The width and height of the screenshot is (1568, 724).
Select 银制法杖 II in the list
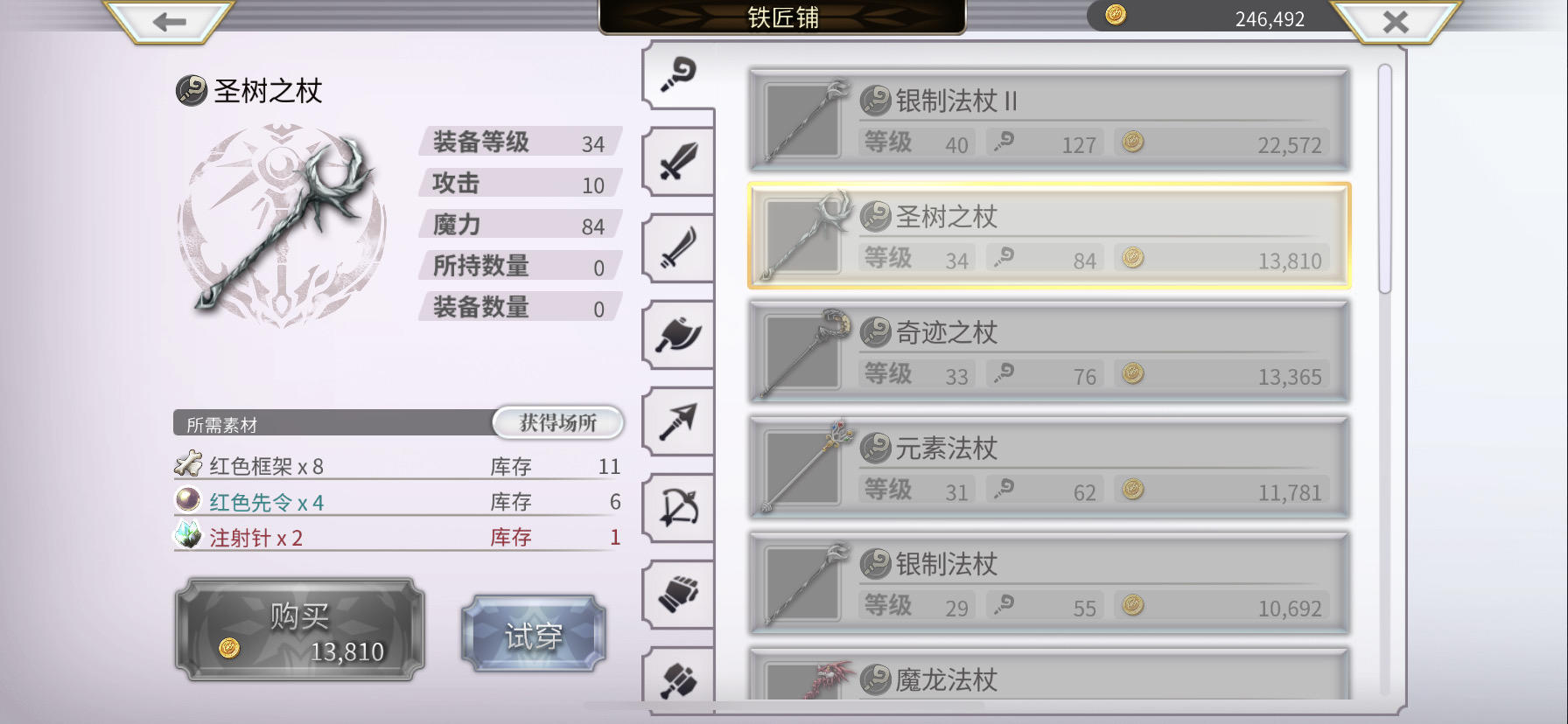1049,121
